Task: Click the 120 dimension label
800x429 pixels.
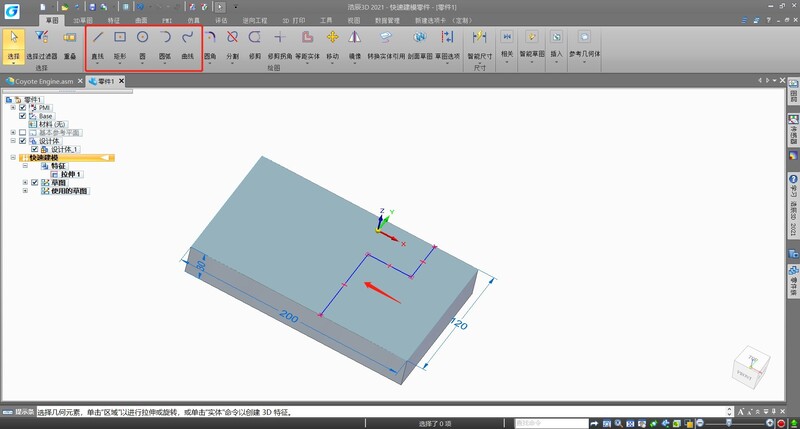Action: pos(459,324)
